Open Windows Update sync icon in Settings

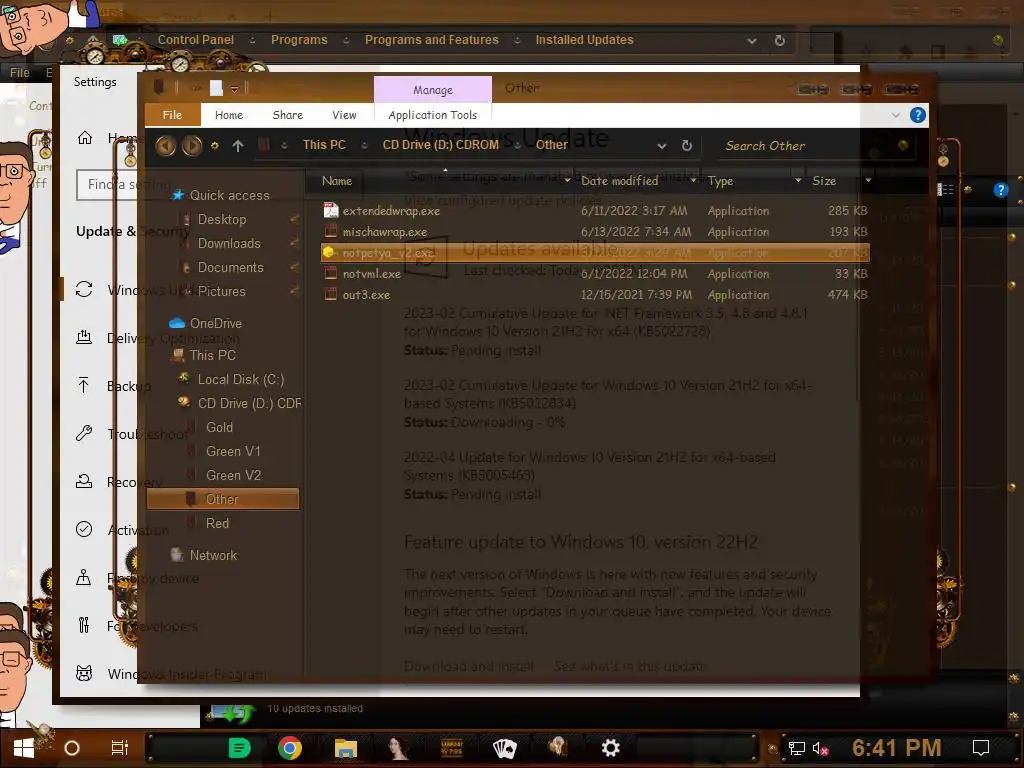click(84, 289)
